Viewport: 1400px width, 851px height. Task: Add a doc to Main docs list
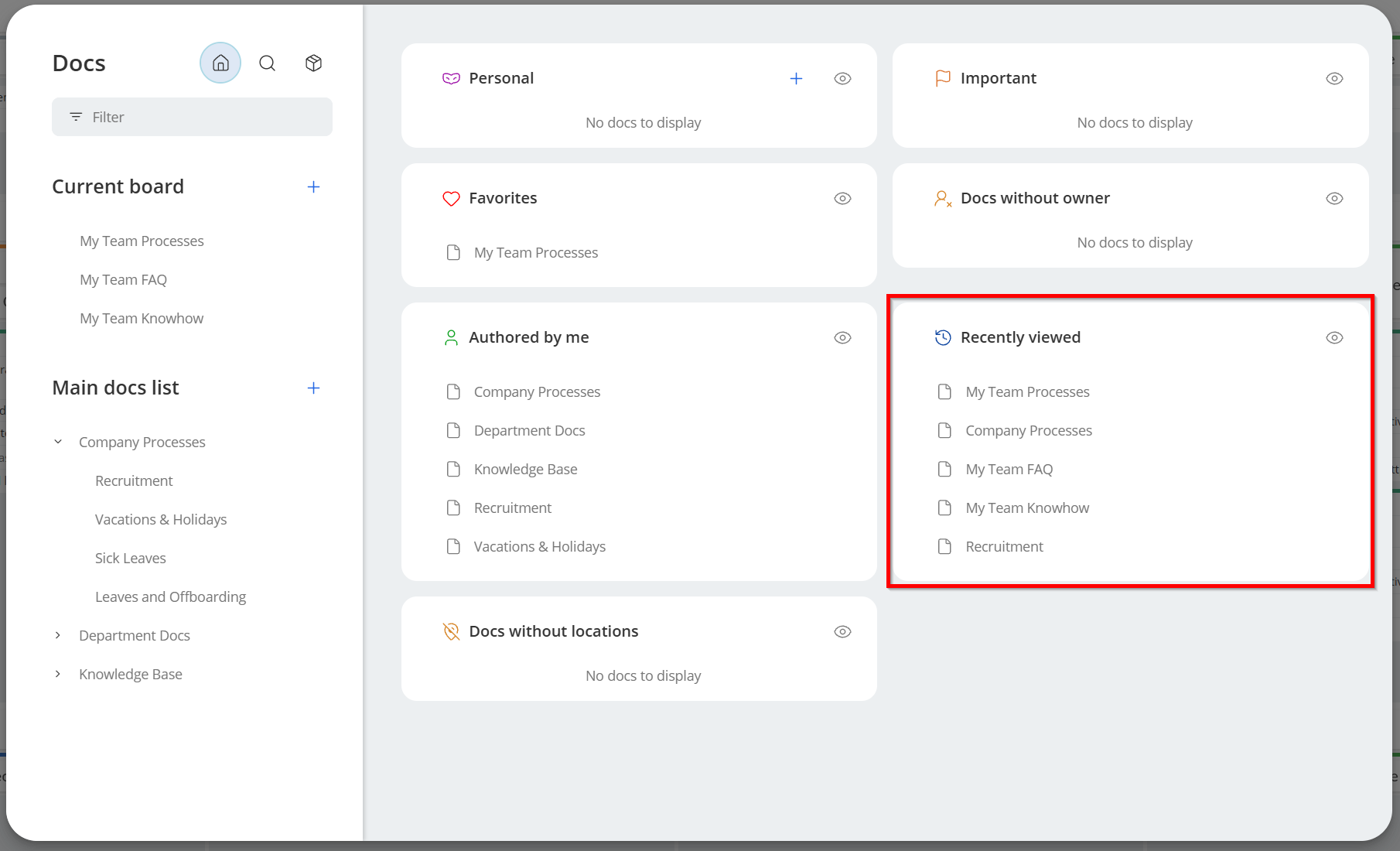coord(313,388)
